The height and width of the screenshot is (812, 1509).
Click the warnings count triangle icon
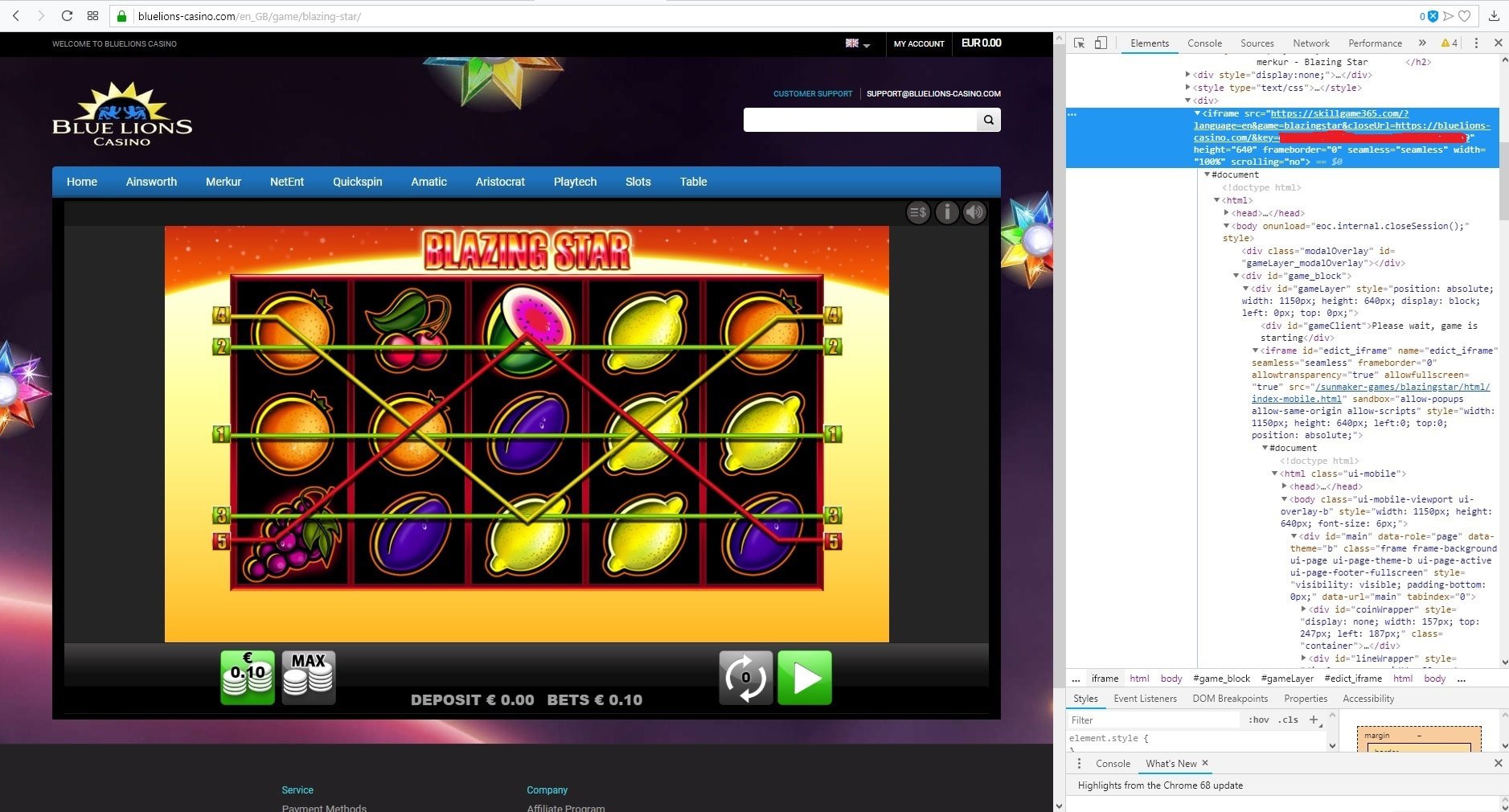[1449, 43]
